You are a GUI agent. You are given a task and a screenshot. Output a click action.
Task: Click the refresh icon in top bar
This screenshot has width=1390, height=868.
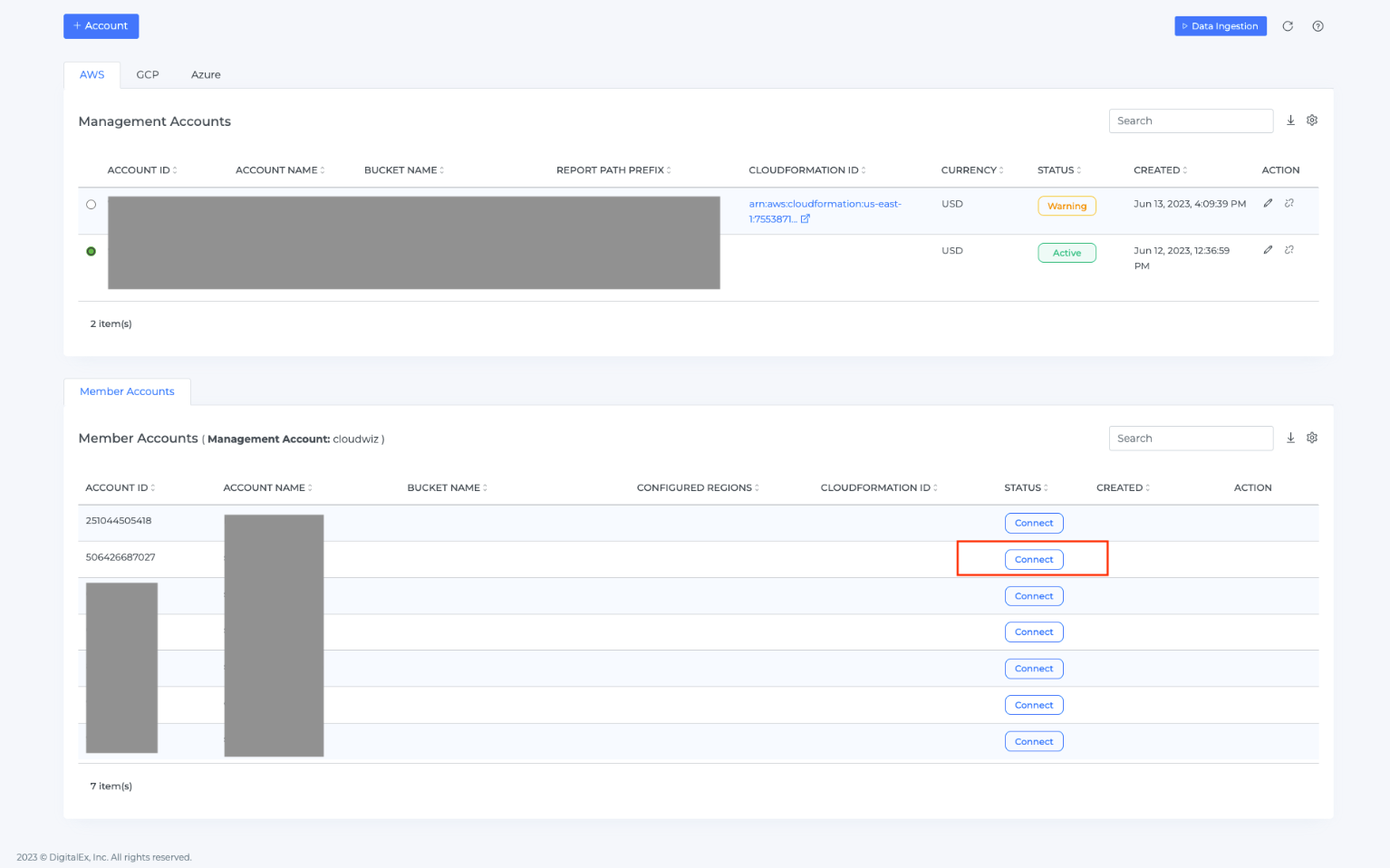tap(1287, 26)
